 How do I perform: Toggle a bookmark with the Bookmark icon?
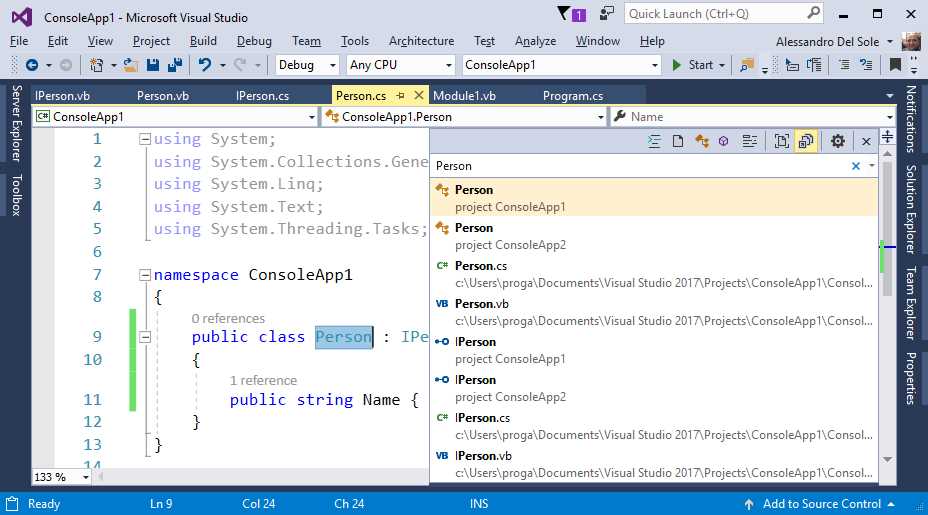point(895,65)
